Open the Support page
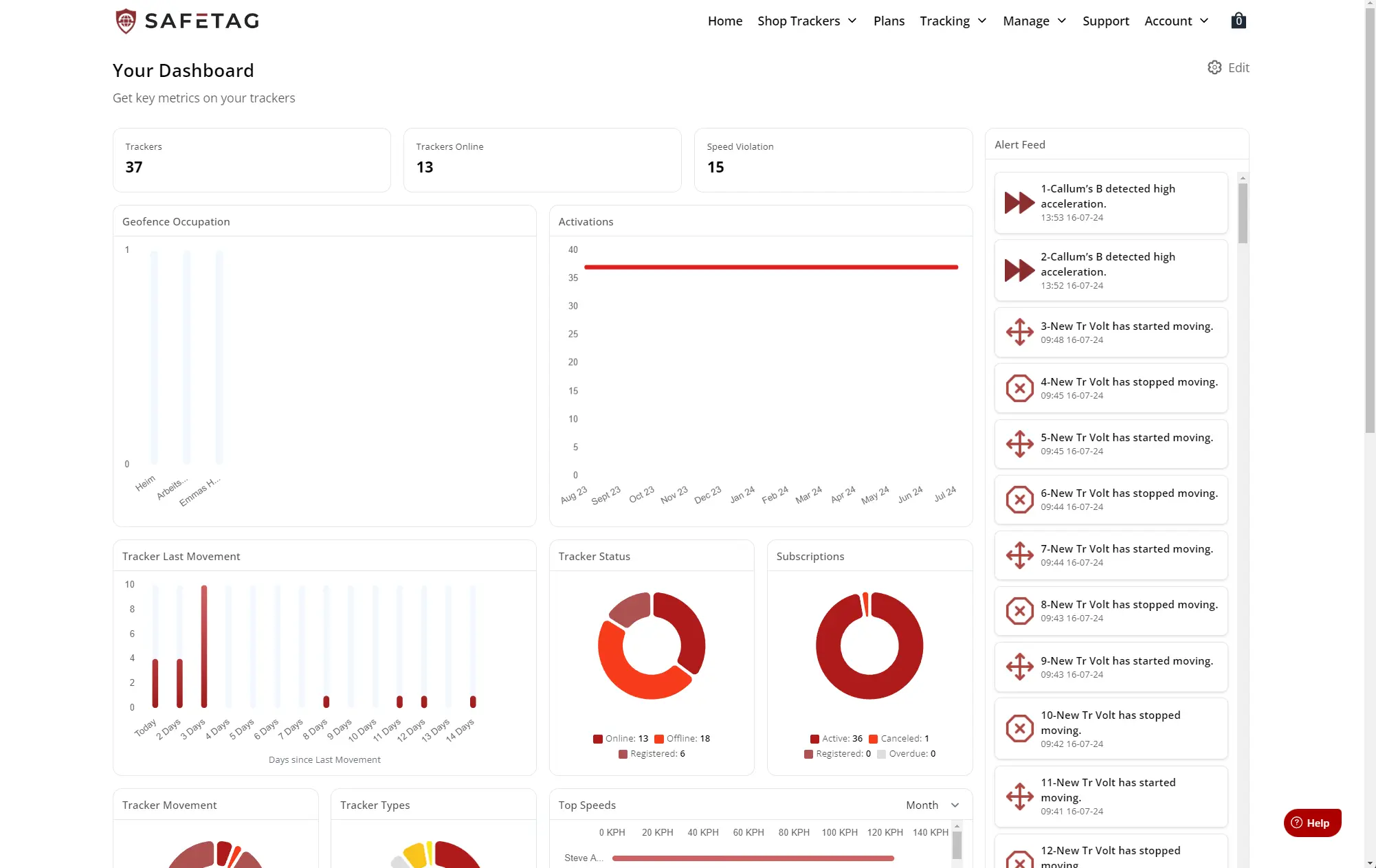This screenshot has height=868, width=1376. [x=1105, y=21]
